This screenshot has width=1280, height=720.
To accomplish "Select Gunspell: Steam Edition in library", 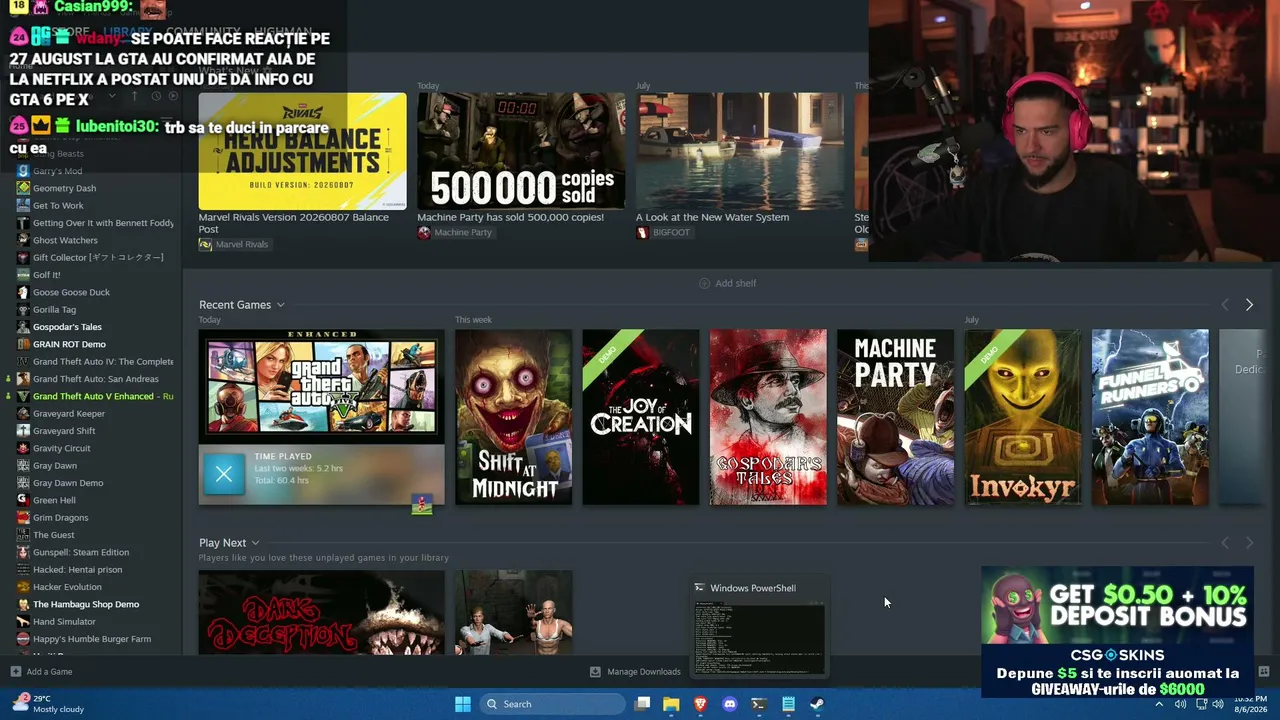I will (x=81, y=552).
